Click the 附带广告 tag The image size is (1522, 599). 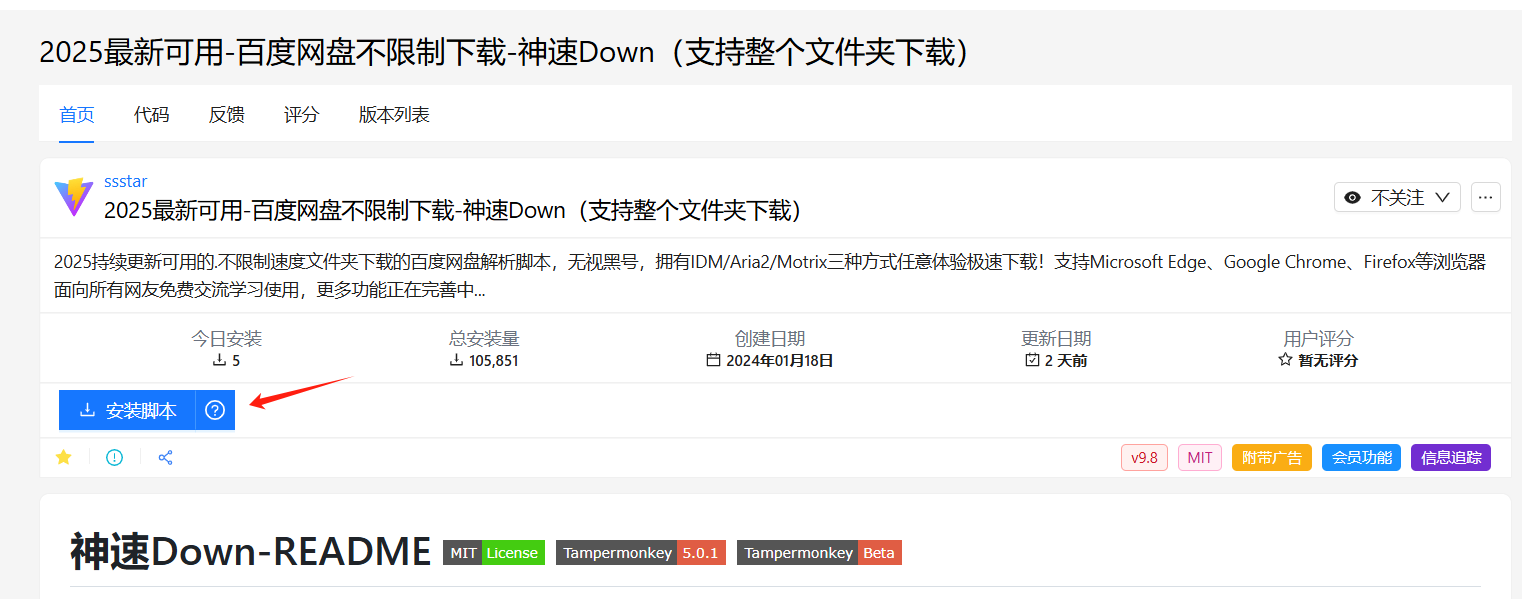tap(1272, 458)
